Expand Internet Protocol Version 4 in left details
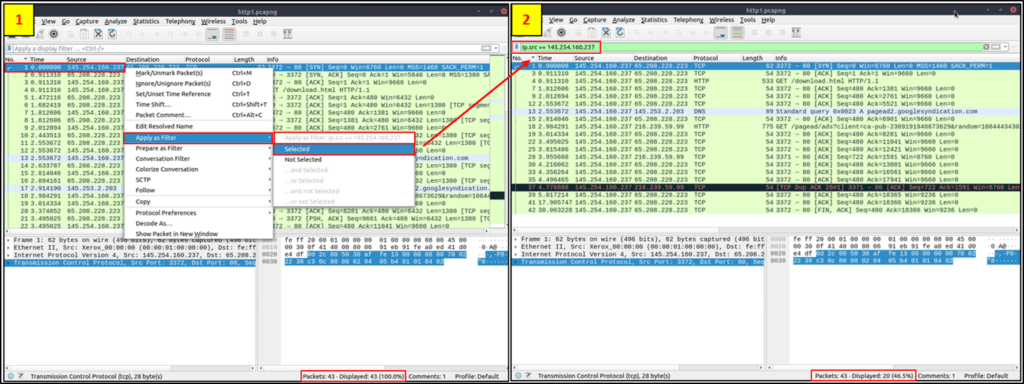 point(7,254)
